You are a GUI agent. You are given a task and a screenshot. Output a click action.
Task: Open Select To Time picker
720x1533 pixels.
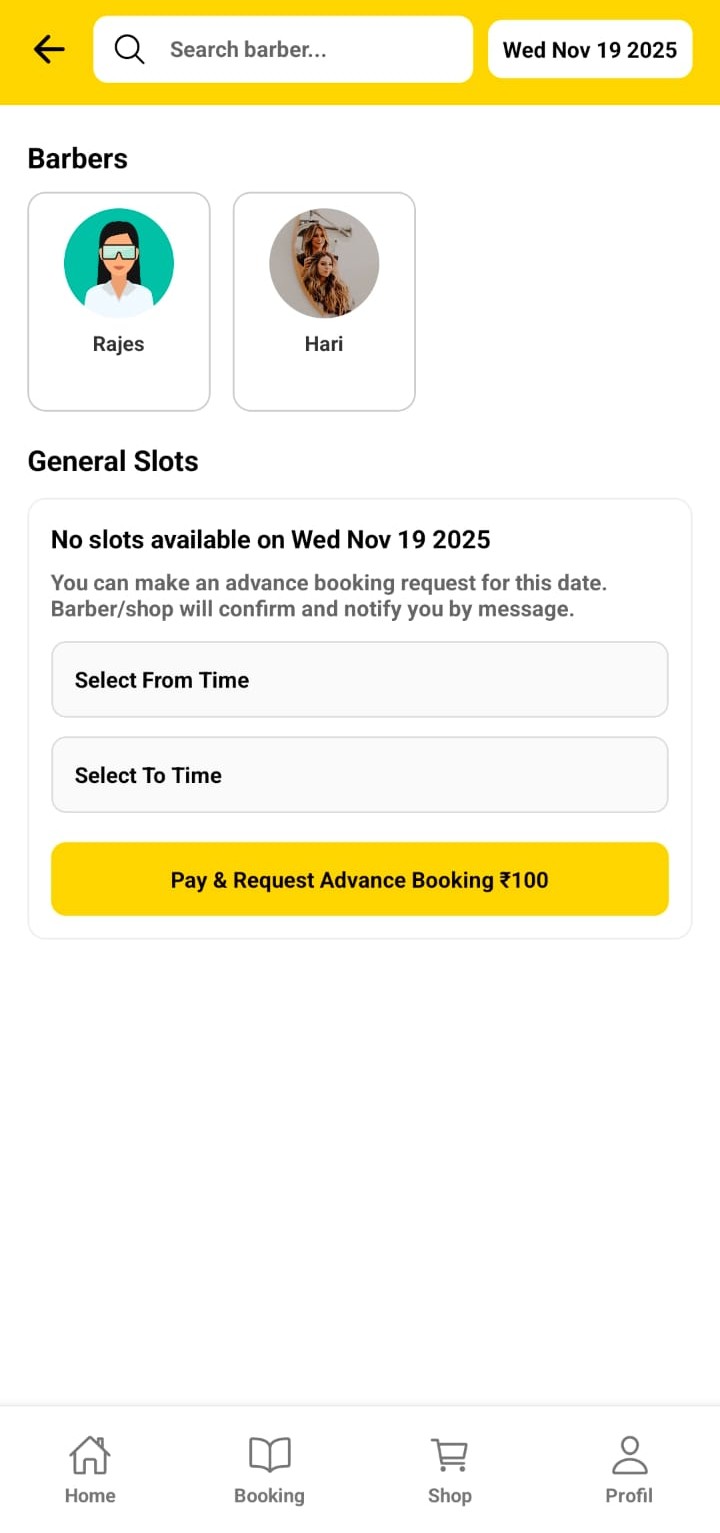pos(360,775)
